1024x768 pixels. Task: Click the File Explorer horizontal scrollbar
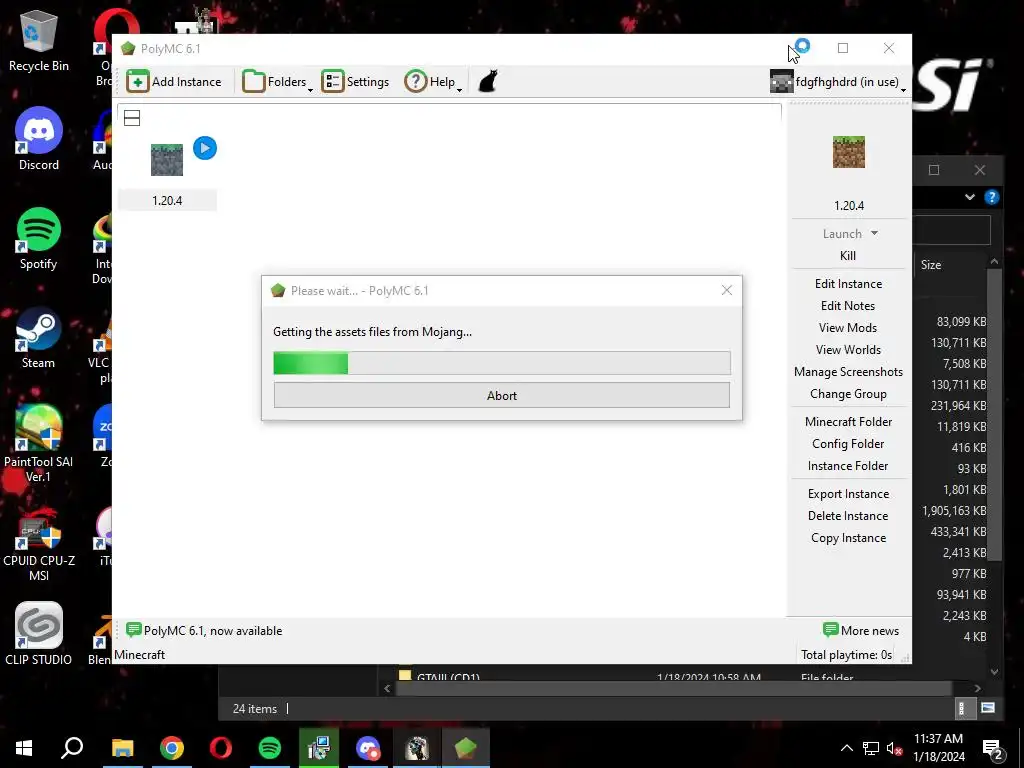point(673,688)
